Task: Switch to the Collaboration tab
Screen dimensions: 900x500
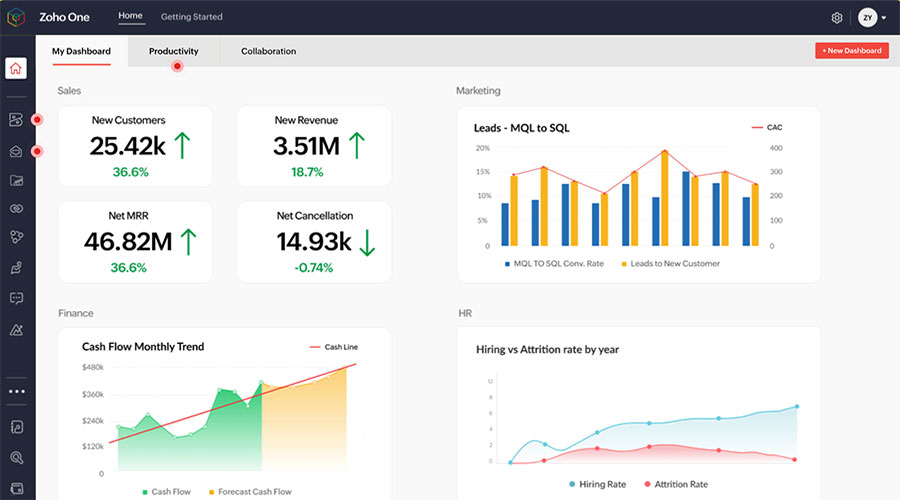Action: click(268, 51)
